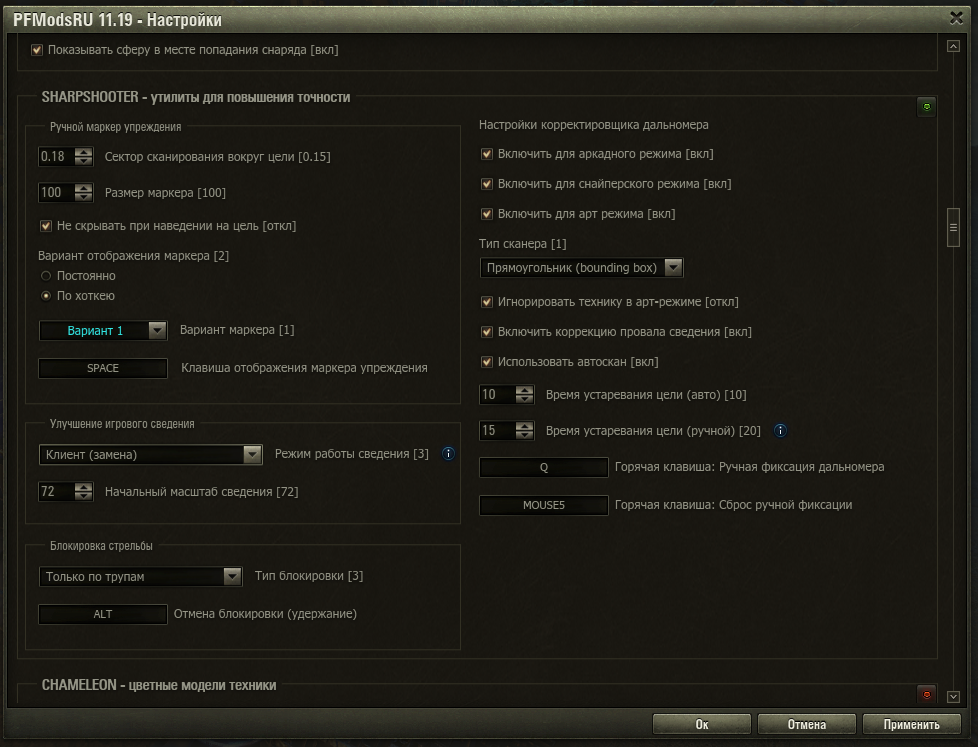Viewport: 978px width, 747px height.
Task: Decrease Начальный масштаб сведения stepper value
Action: 83,496
